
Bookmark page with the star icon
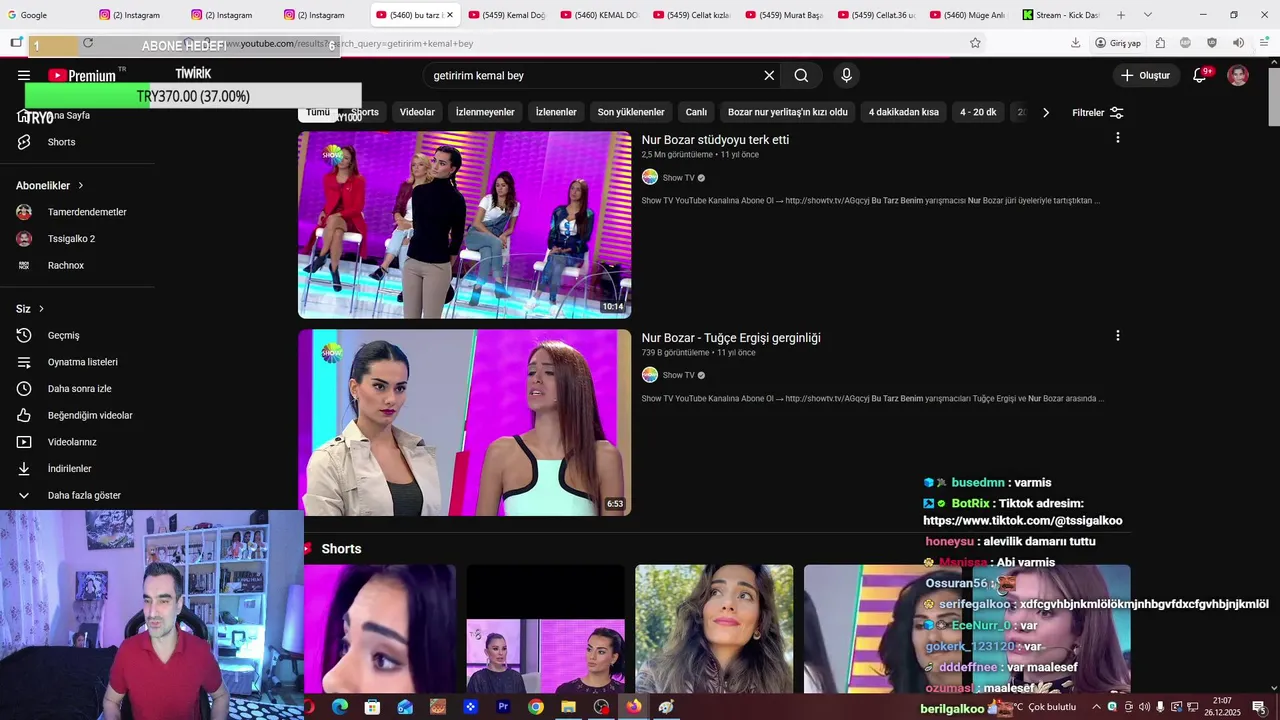[975, 43]
